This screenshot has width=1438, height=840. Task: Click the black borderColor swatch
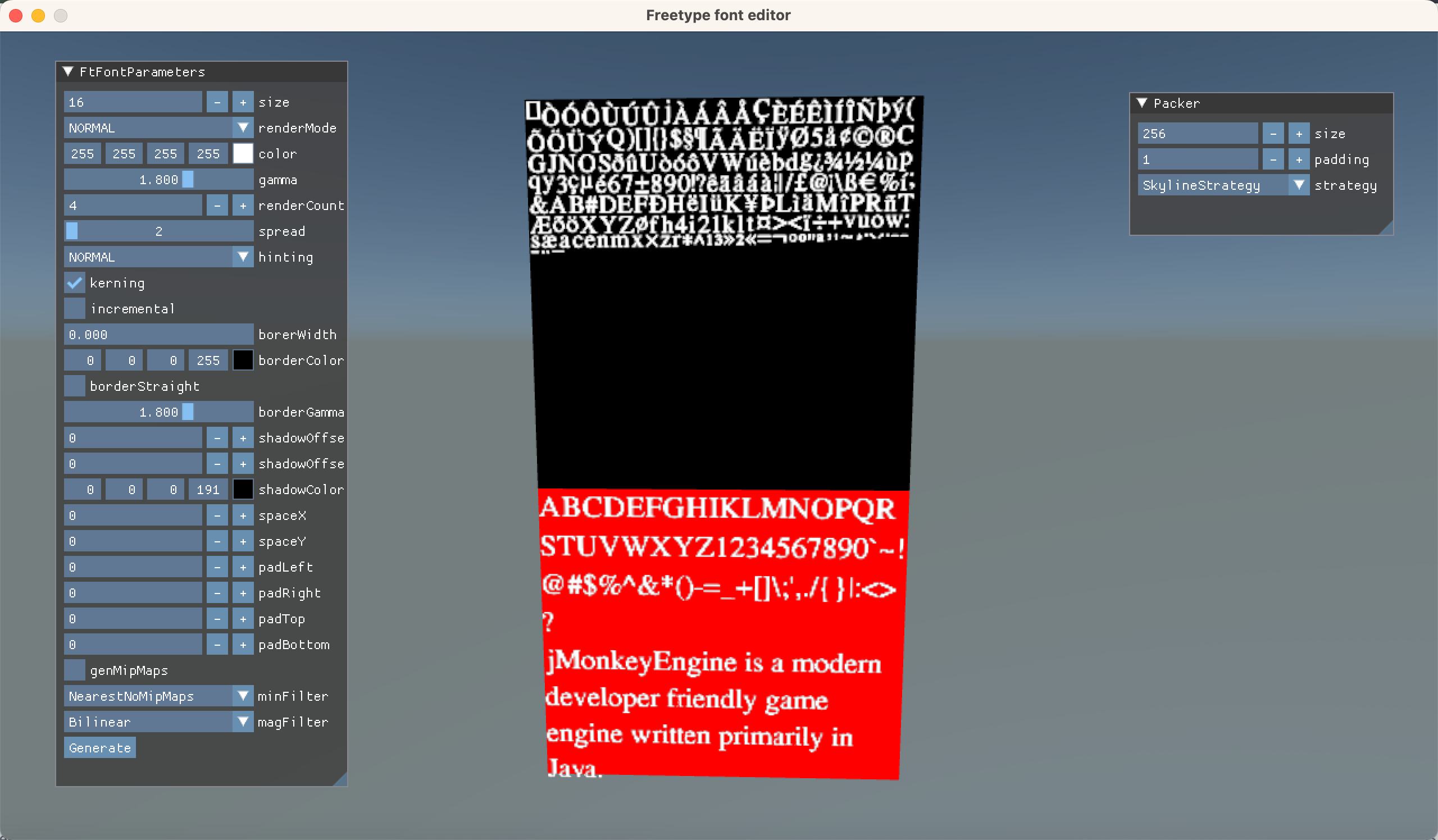(243, 360)
